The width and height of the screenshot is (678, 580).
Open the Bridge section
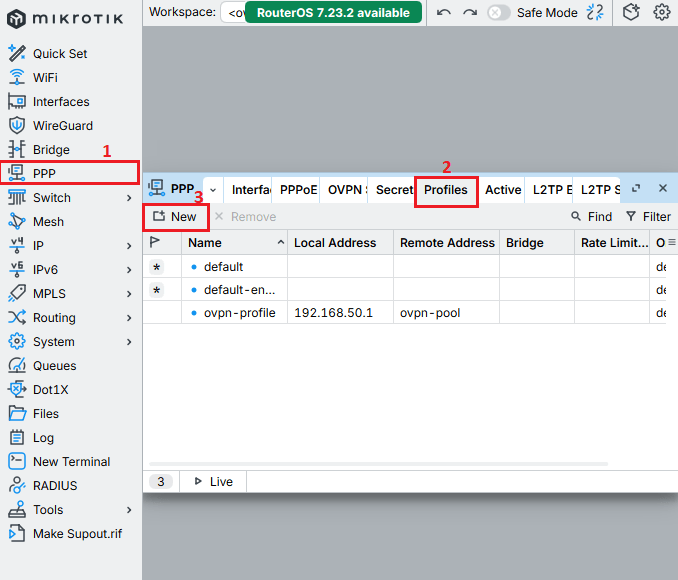39,150
